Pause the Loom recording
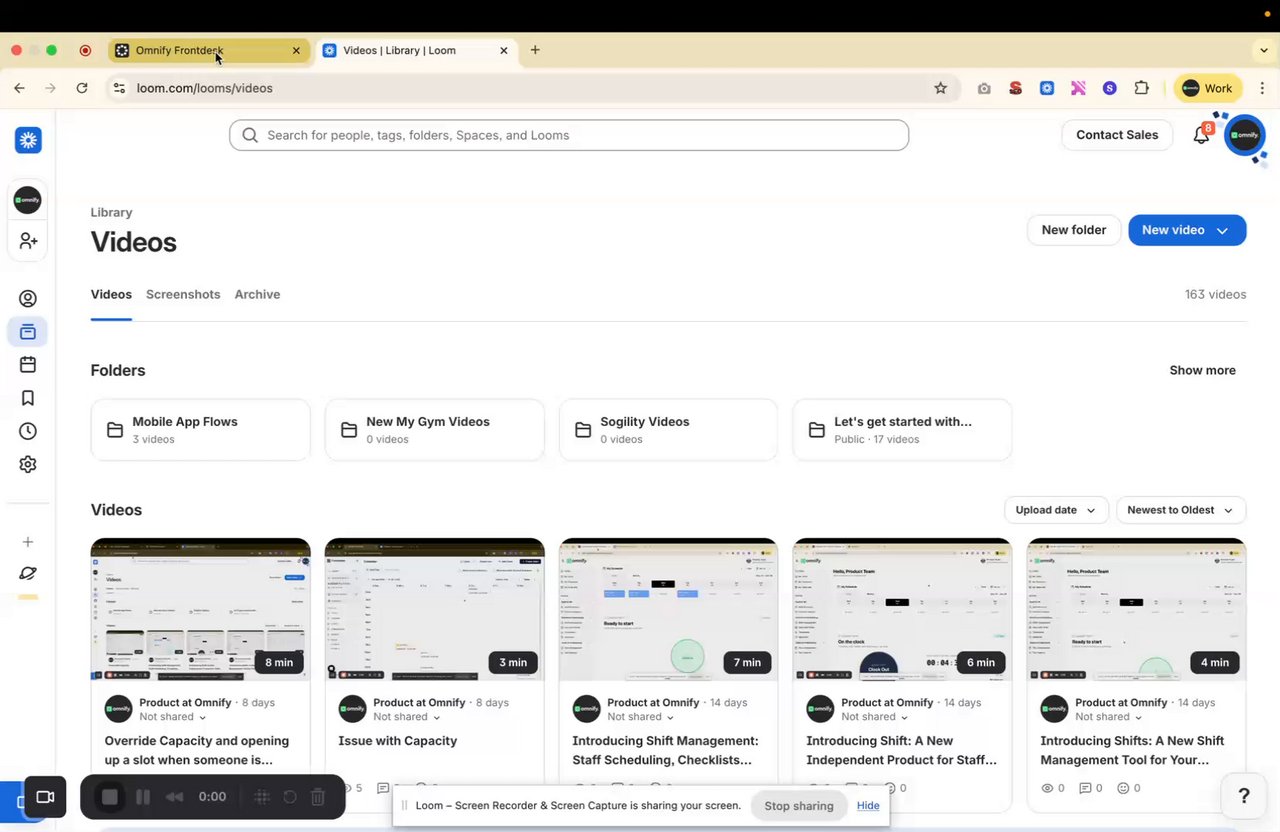1280x832 pixels. point(143,797)
